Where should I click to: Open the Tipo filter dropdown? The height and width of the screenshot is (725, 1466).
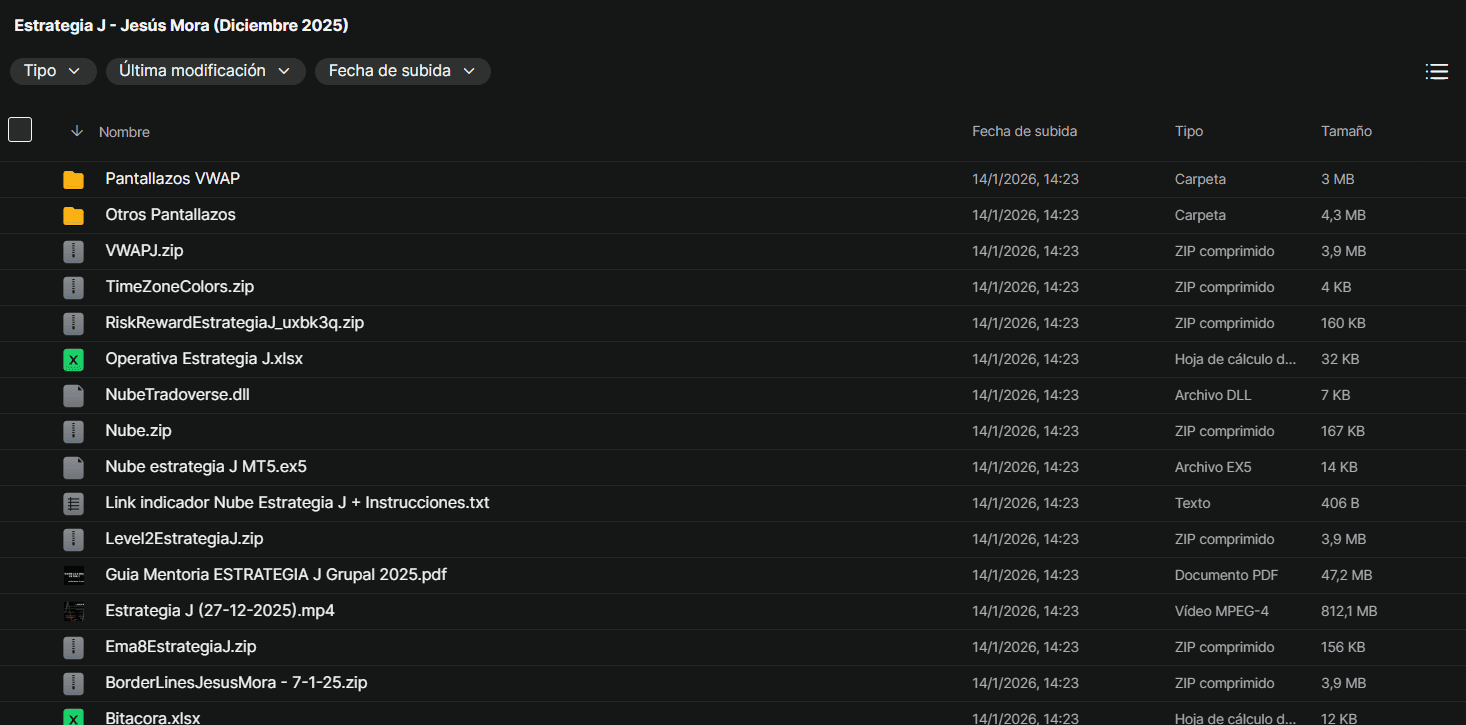[53, 71]
